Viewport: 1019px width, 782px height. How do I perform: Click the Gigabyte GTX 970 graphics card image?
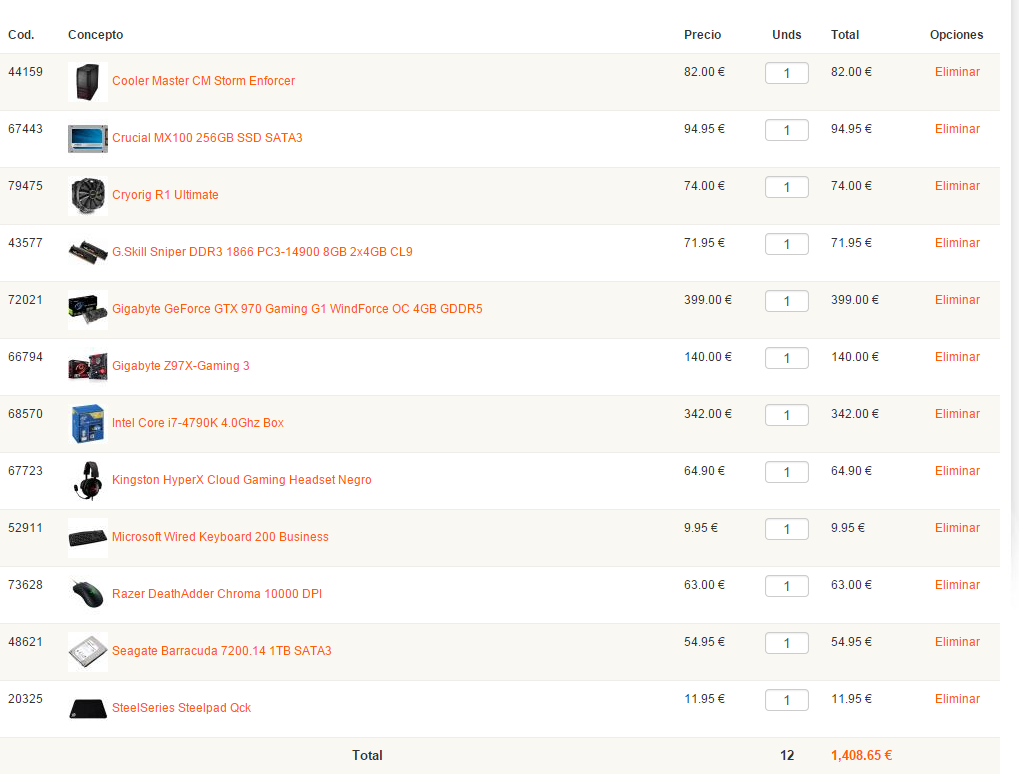[88, 310]
